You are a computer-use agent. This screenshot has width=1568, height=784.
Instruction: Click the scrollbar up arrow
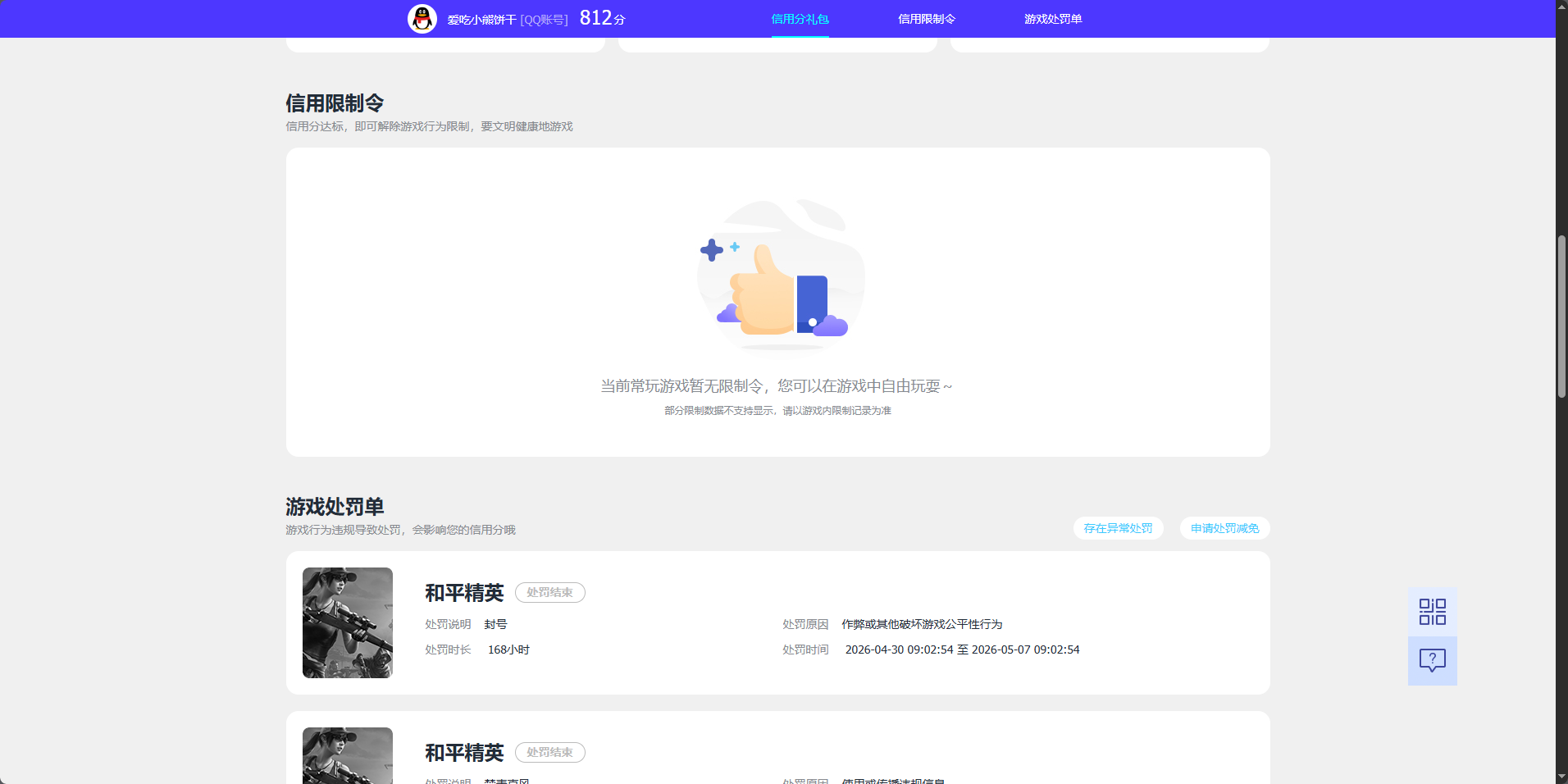1561,6
